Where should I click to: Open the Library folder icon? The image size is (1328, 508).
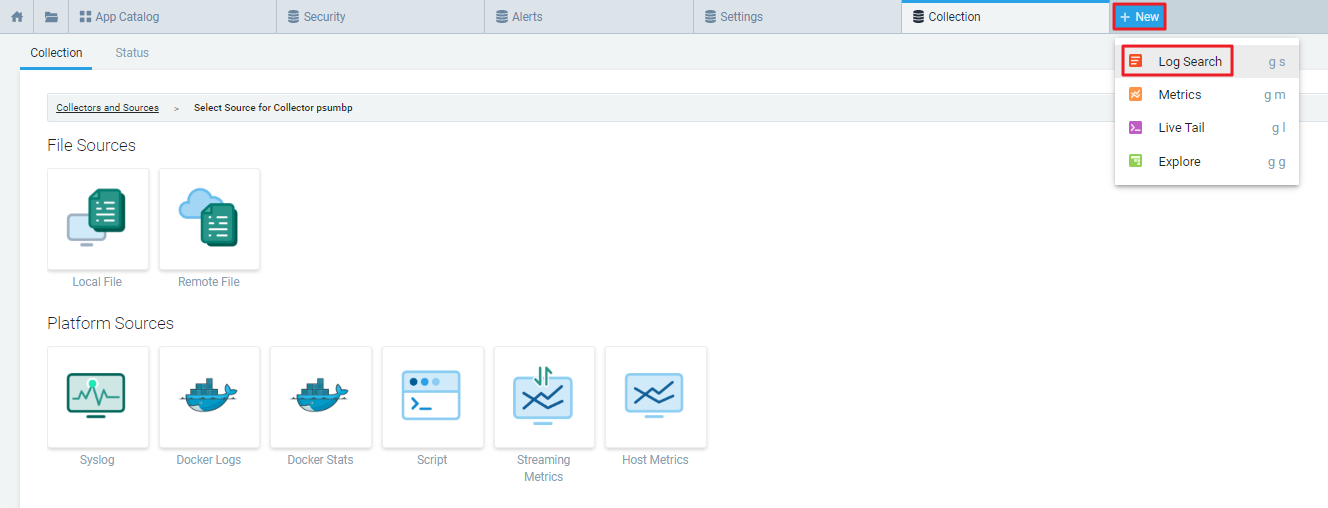[51, 17]
